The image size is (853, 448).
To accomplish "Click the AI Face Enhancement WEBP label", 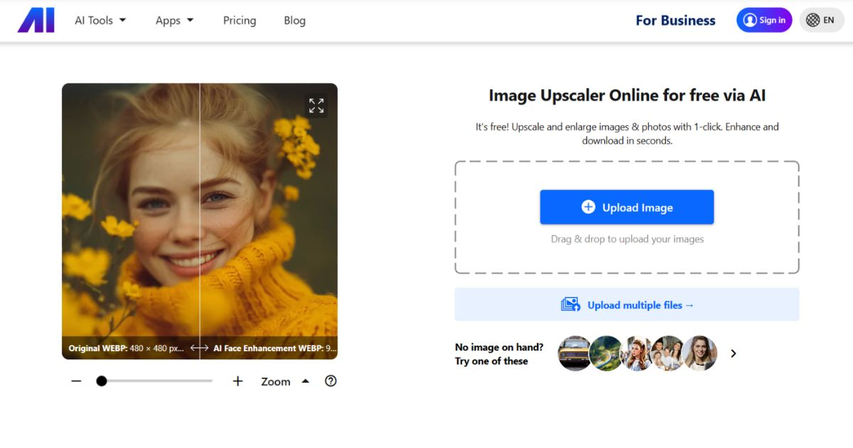I will pos(275,348).
